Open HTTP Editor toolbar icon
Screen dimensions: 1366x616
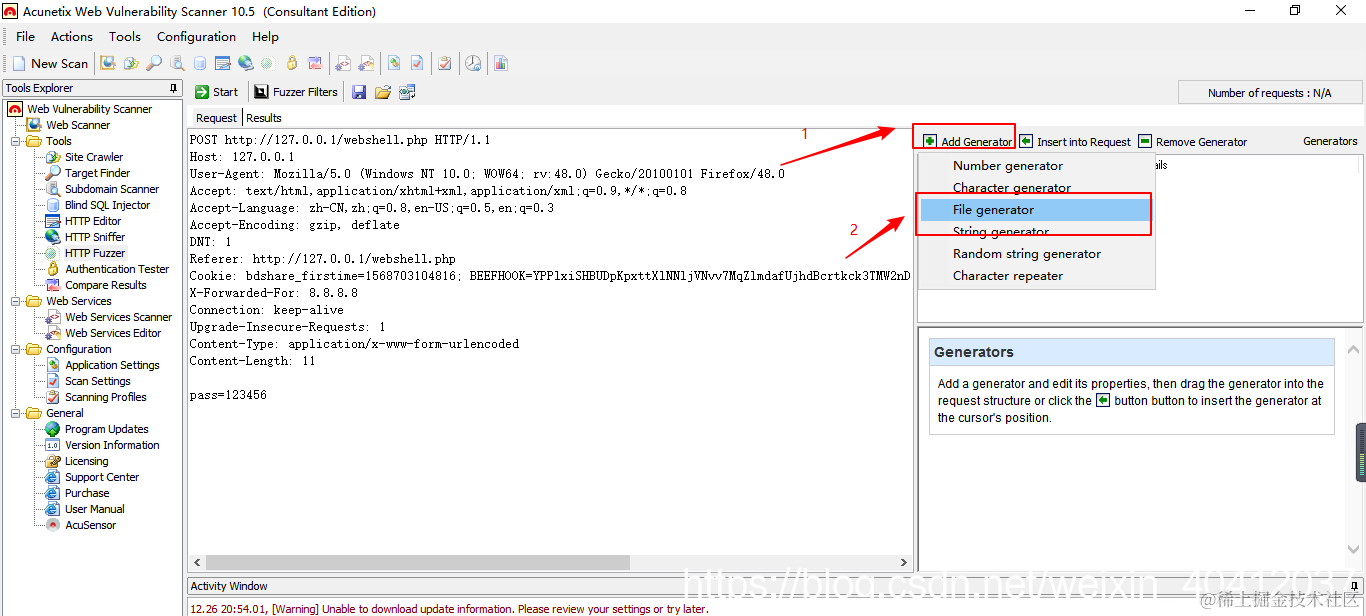(223, 63)
